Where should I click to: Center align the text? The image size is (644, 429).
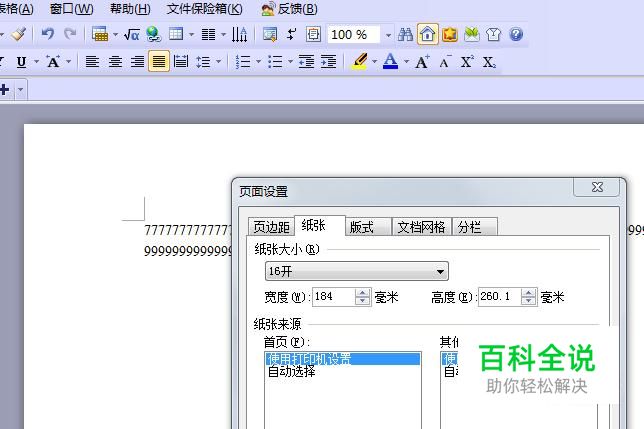tap(115, 62)
